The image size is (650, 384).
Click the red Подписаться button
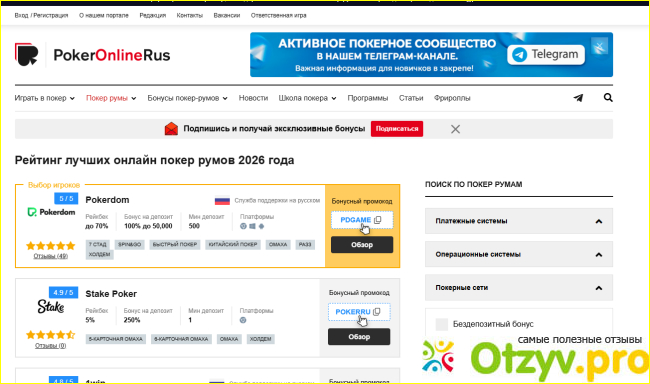pos(397,129)
